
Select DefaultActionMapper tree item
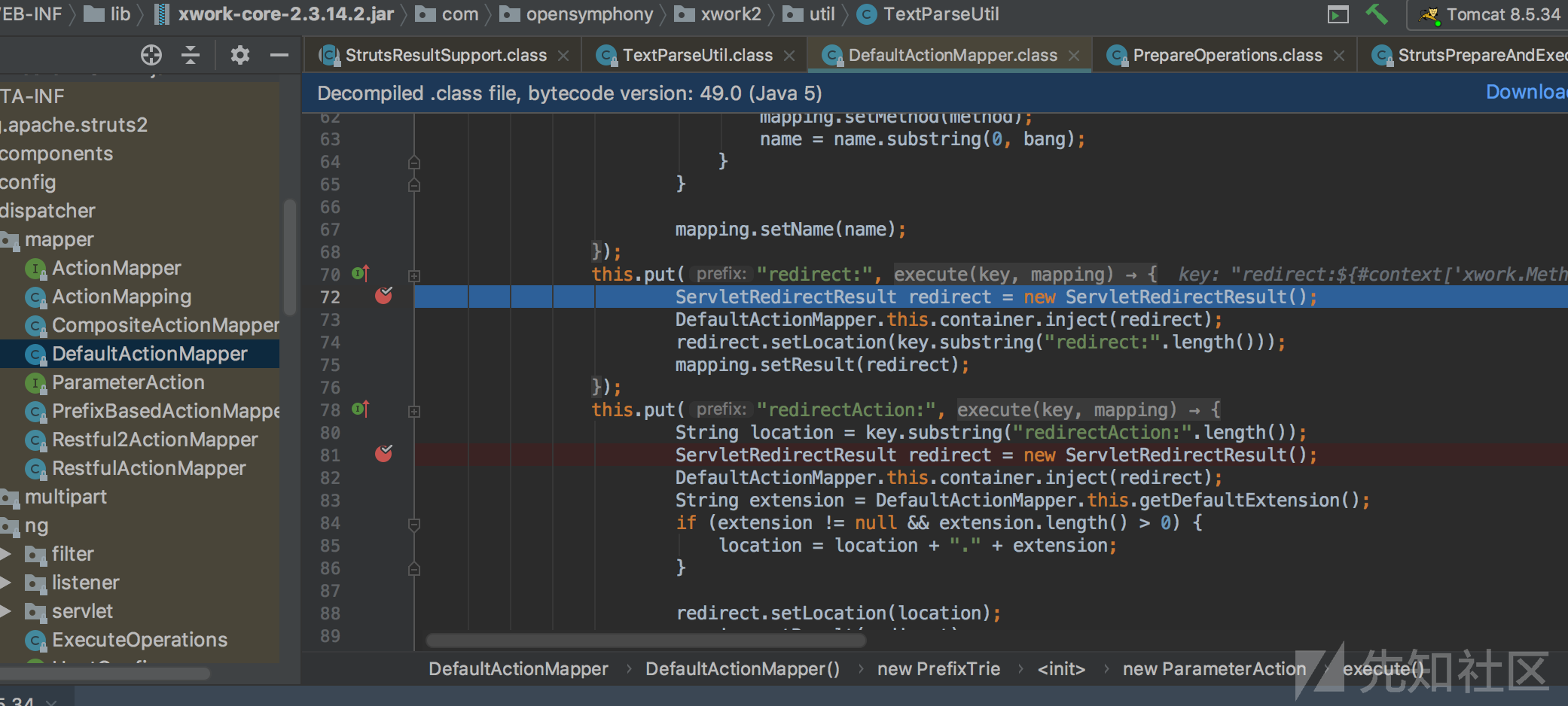click(x=139, y=354)
